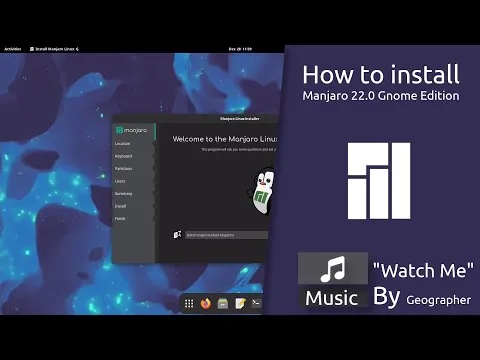Go to the Users step in the sidebar
This screenshot has height=360, width=480.
[x=120, y=181]
